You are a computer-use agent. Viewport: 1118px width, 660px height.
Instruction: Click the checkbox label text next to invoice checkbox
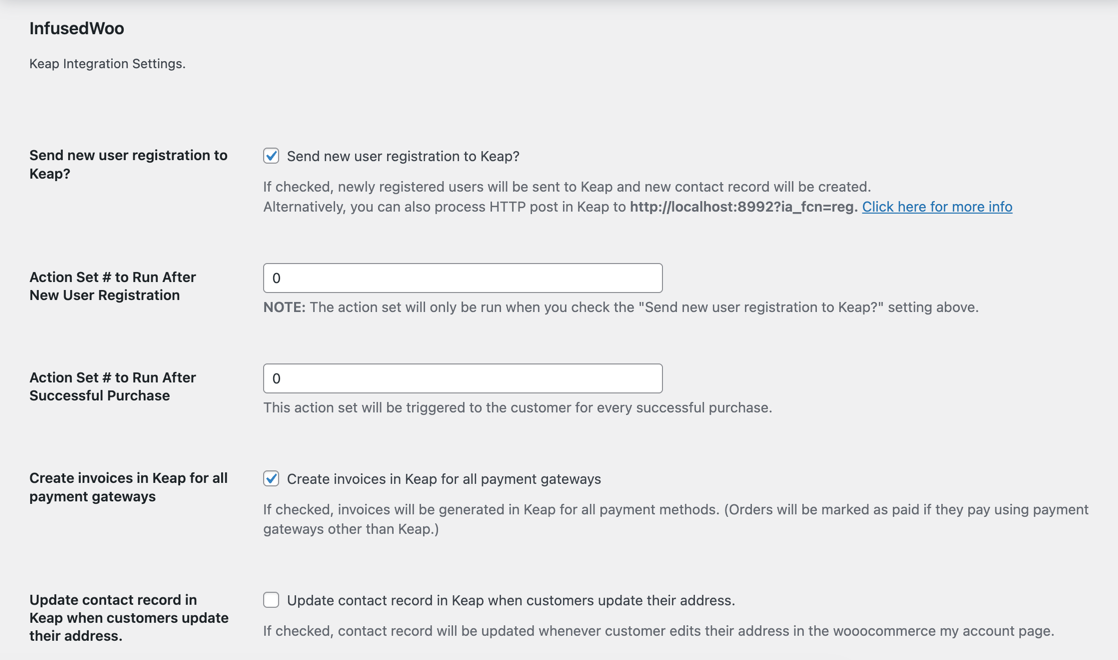coord(443,478)
